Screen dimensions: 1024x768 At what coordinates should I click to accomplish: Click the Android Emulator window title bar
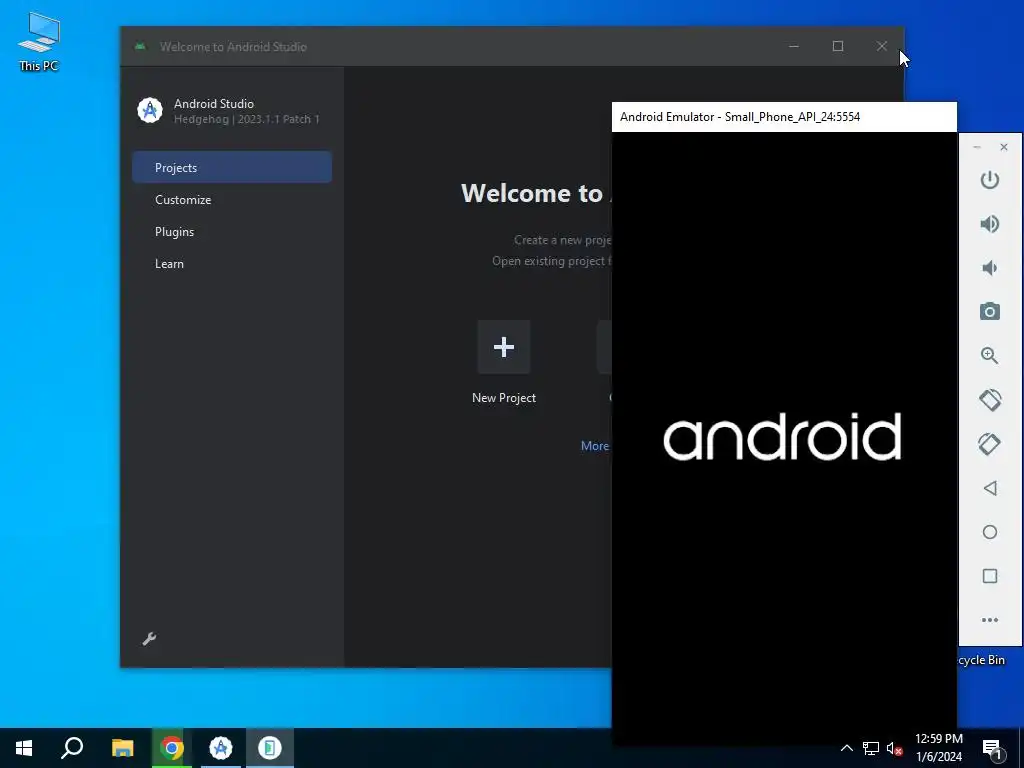[784, 117]
